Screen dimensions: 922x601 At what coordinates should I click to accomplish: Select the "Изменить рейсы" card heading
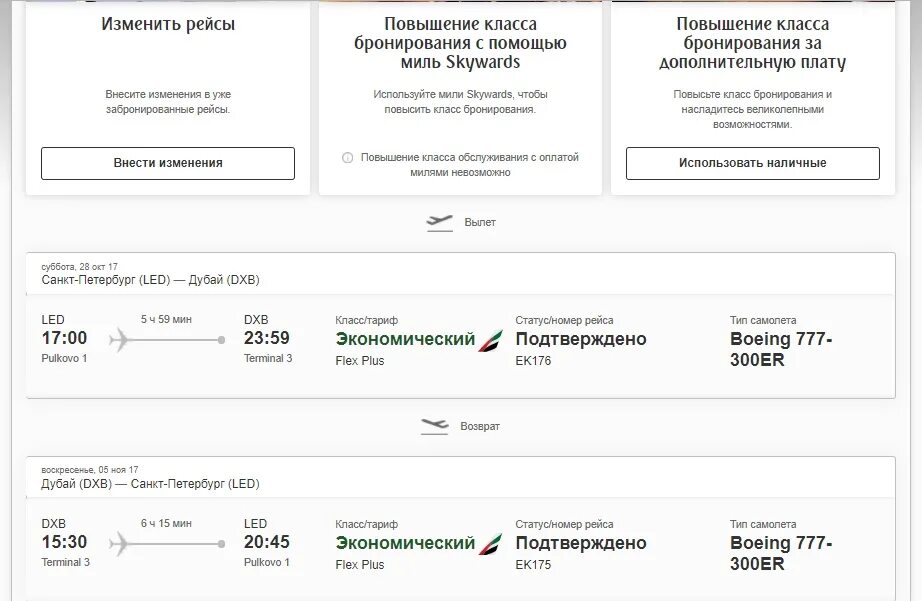click(x=168, y=24)
